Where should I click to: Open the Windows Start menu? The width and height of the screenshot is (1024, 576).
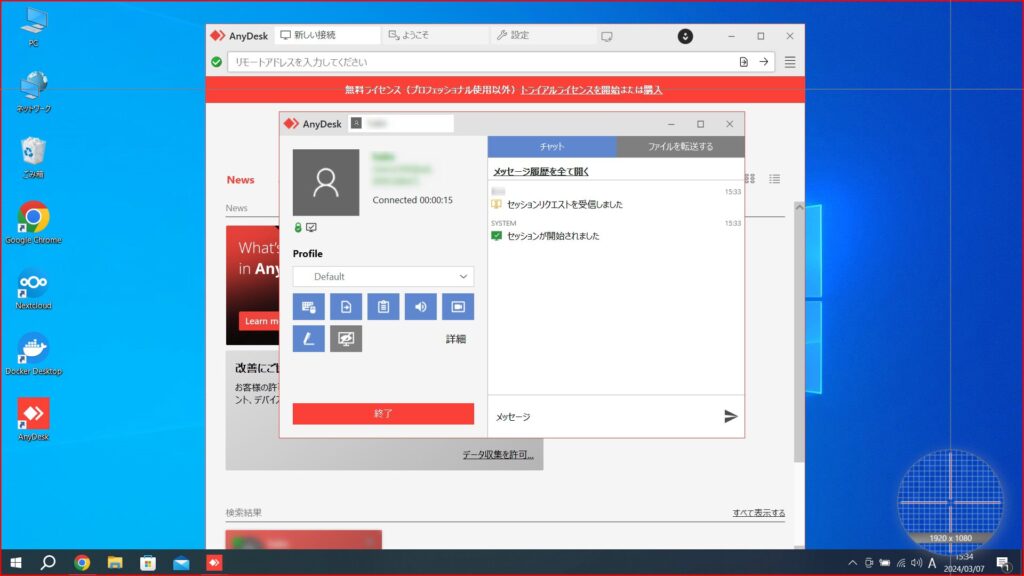pos(16,563)
